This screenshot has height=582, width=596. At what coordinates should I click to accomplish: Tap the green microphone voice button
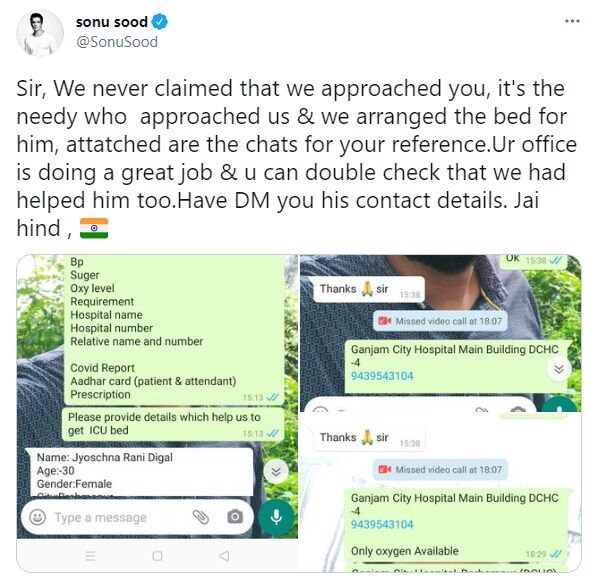pos(276,517)
